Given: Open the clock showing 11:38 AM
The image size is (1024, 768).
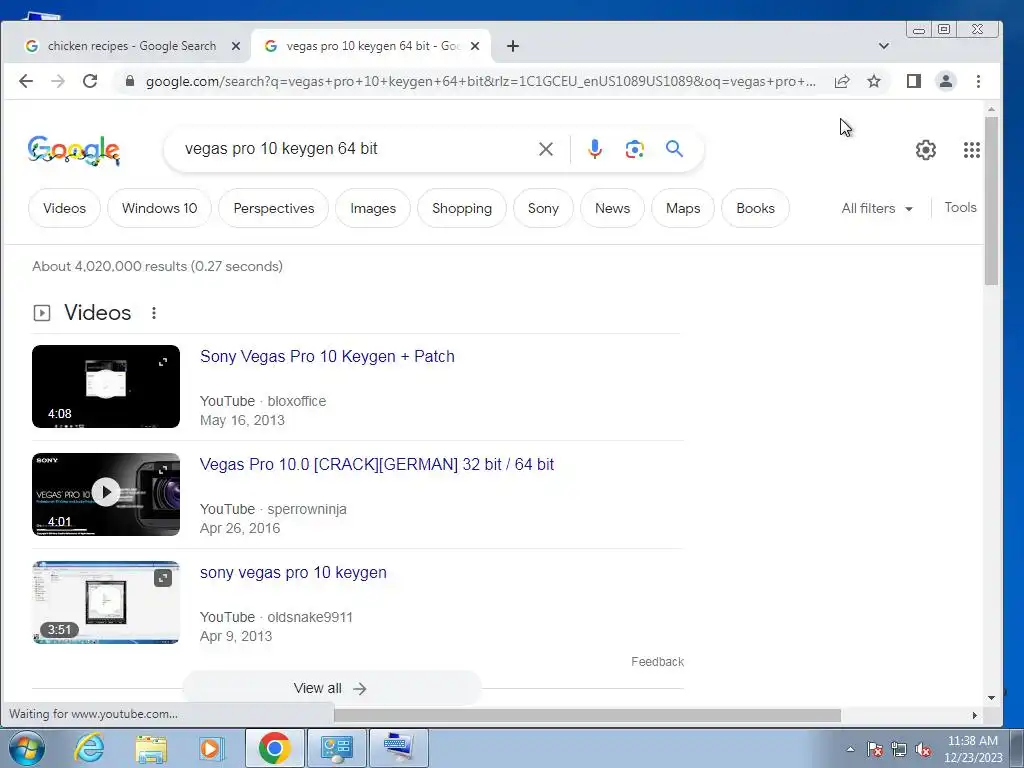Looking at the screenshot, I should (x=972, y=749).
